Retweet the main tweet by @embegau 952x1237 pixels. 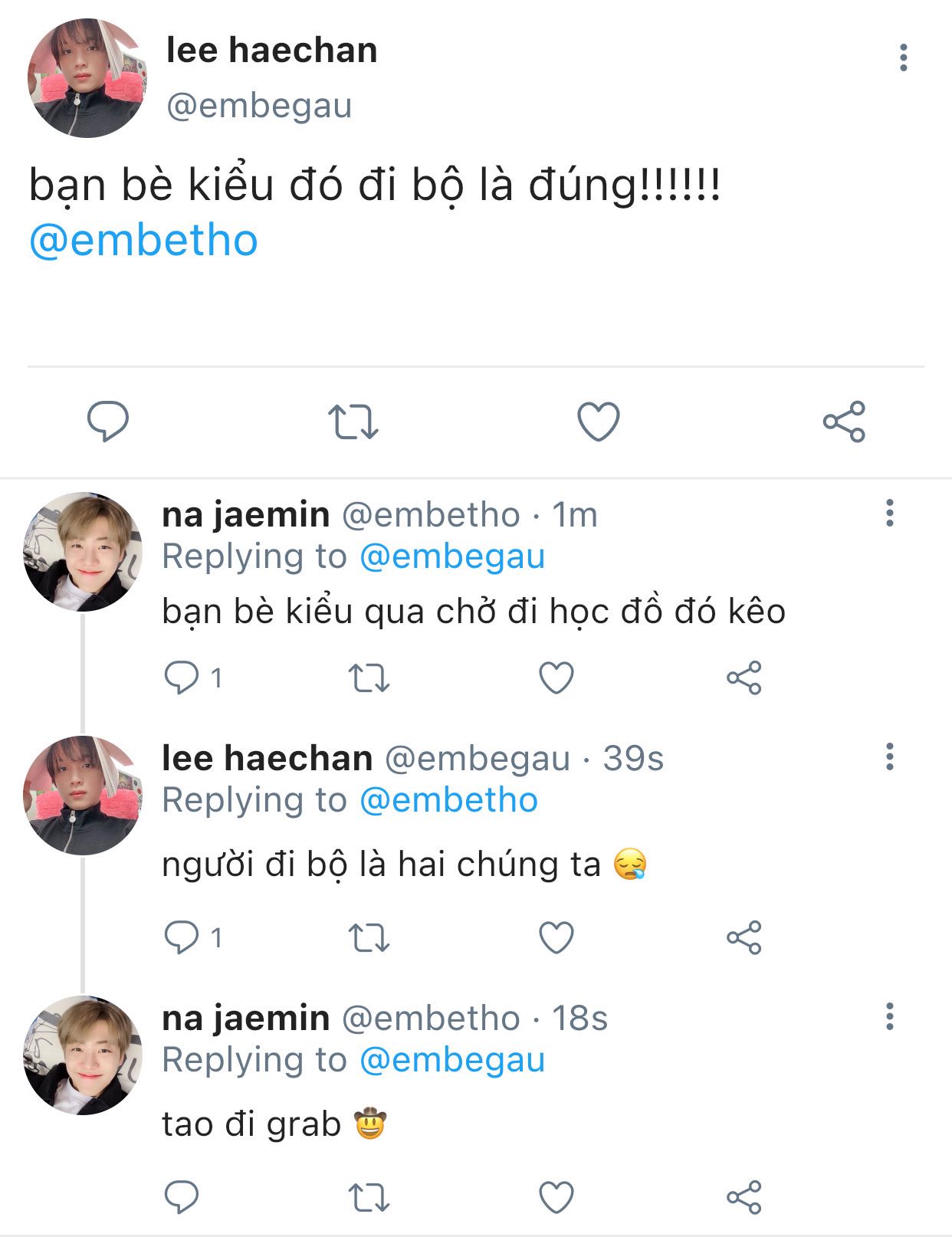tap(353, 422)
